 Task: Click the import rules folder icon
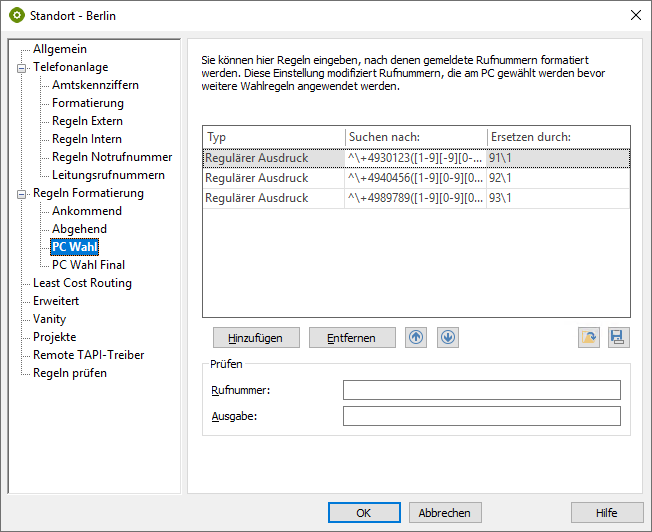(x=589, y=338)
